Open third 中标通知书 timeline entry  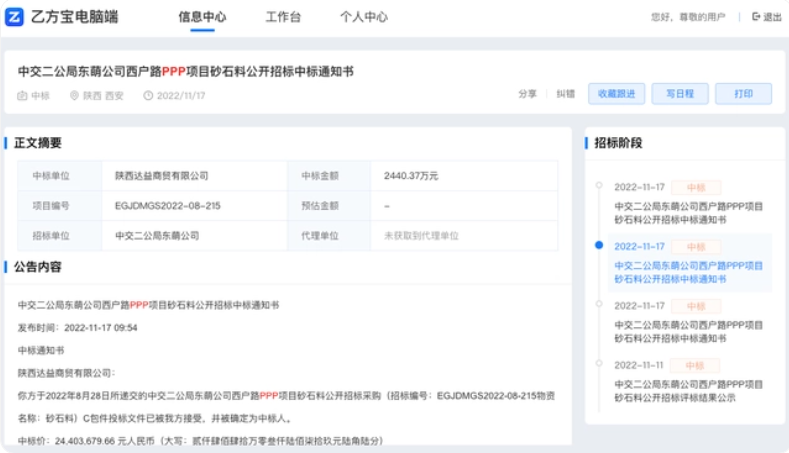[688, 332]
